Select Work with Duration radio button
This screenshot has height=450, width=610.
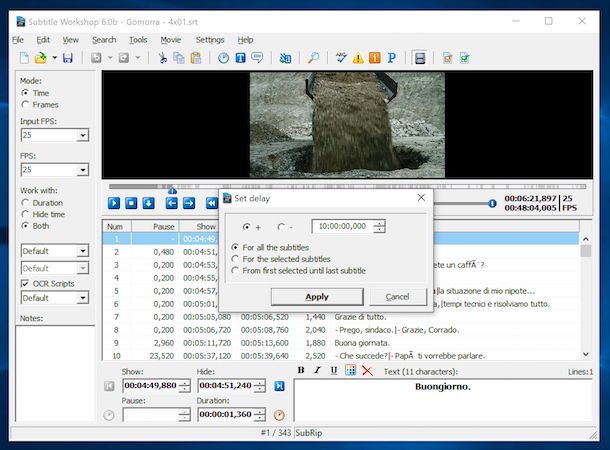pyautogui.click(x=25, y=203)
